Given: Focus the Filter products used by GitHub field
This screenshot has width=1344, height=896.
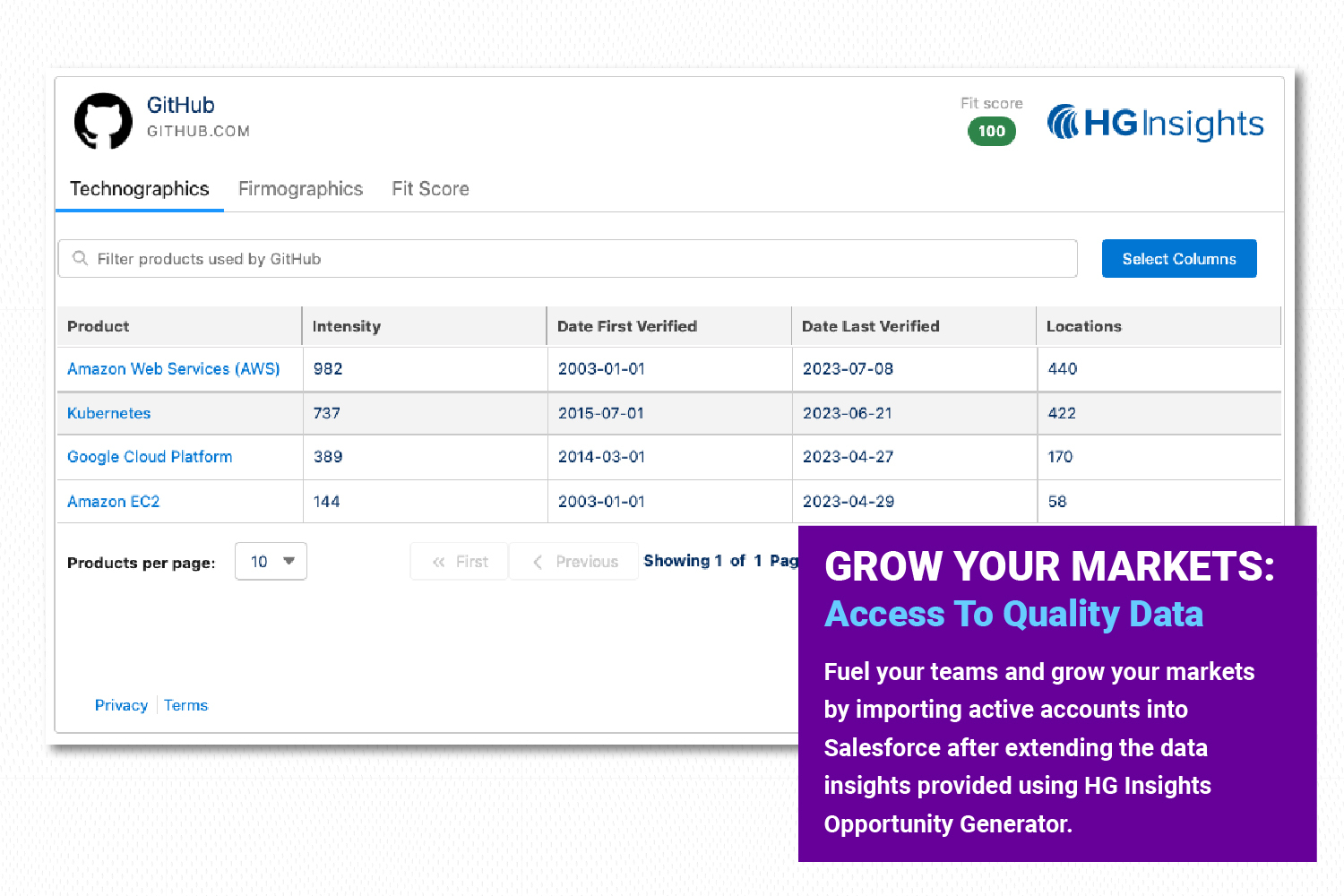Looking at the screenshot, I should (x=573, y=259).
